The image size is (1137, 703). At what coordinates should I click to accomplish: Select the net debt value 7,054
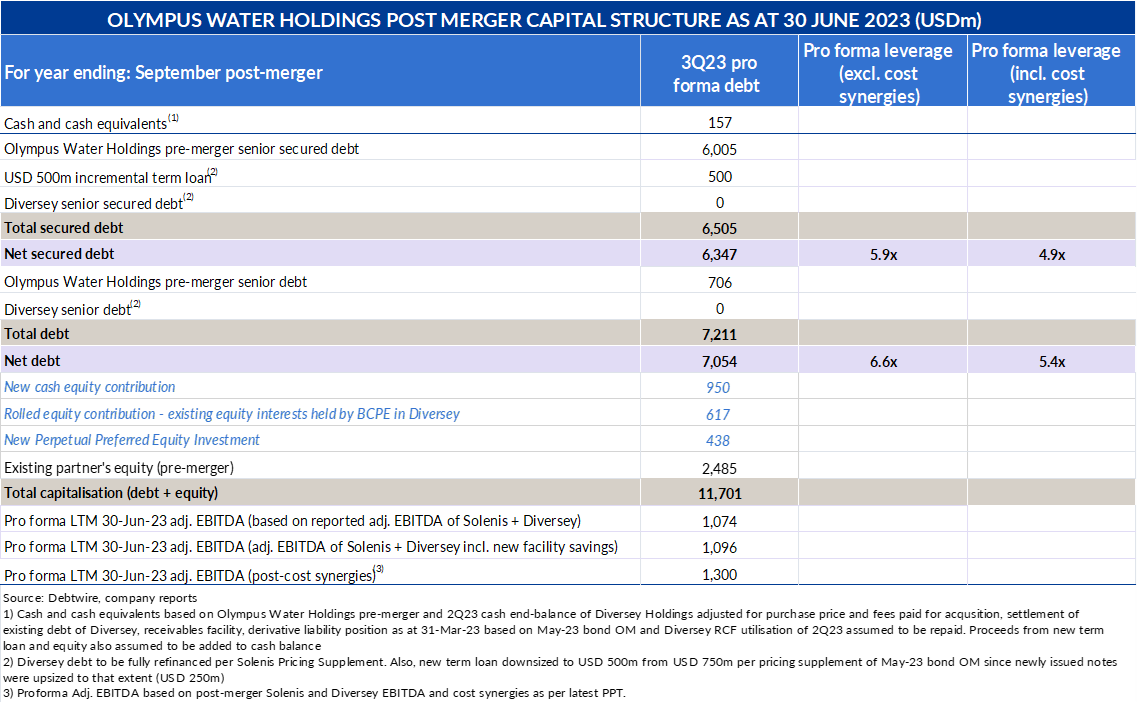coord(719,361)
